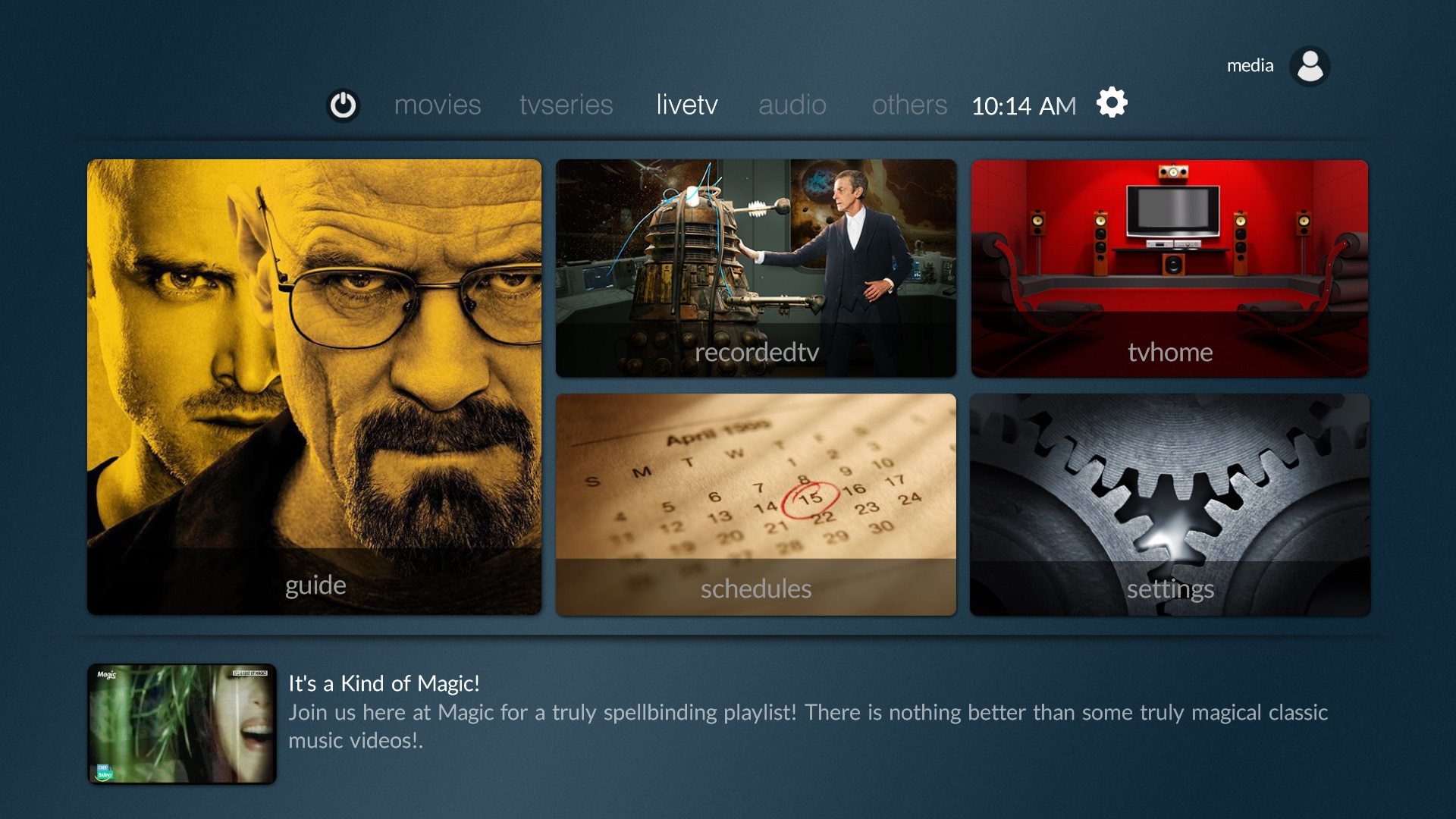Open the audio tab

pyautogui.click(x=792, y=105)
